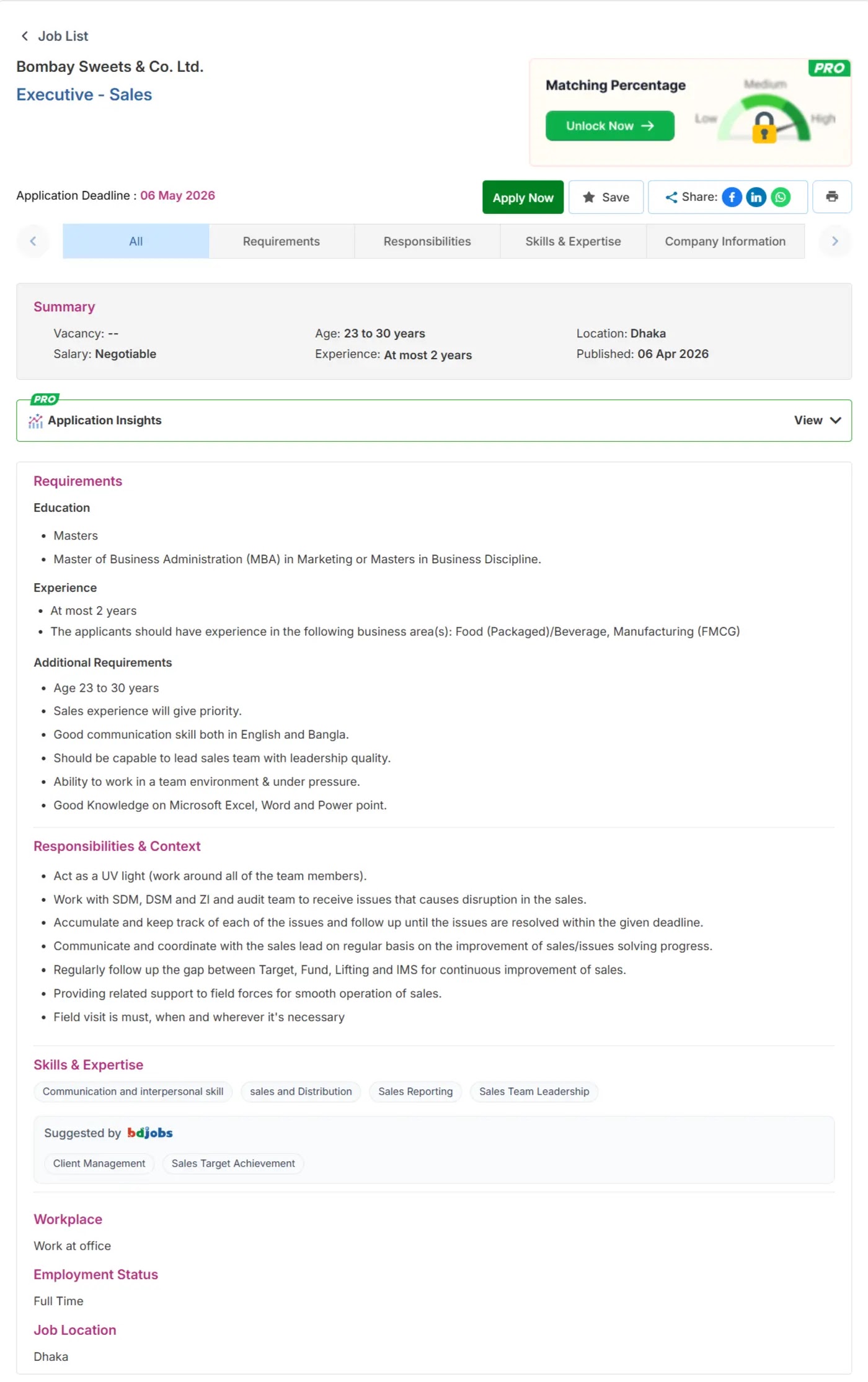Save this job with the star button

606,197
